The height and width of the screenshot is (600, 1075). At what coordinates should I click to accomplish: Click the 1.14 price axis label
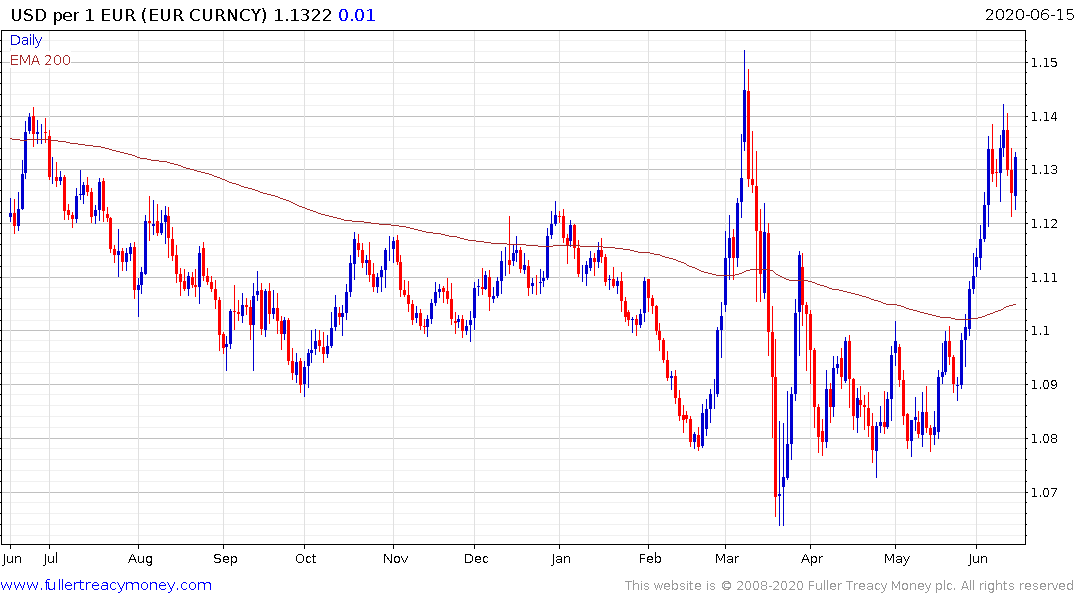1044,116
